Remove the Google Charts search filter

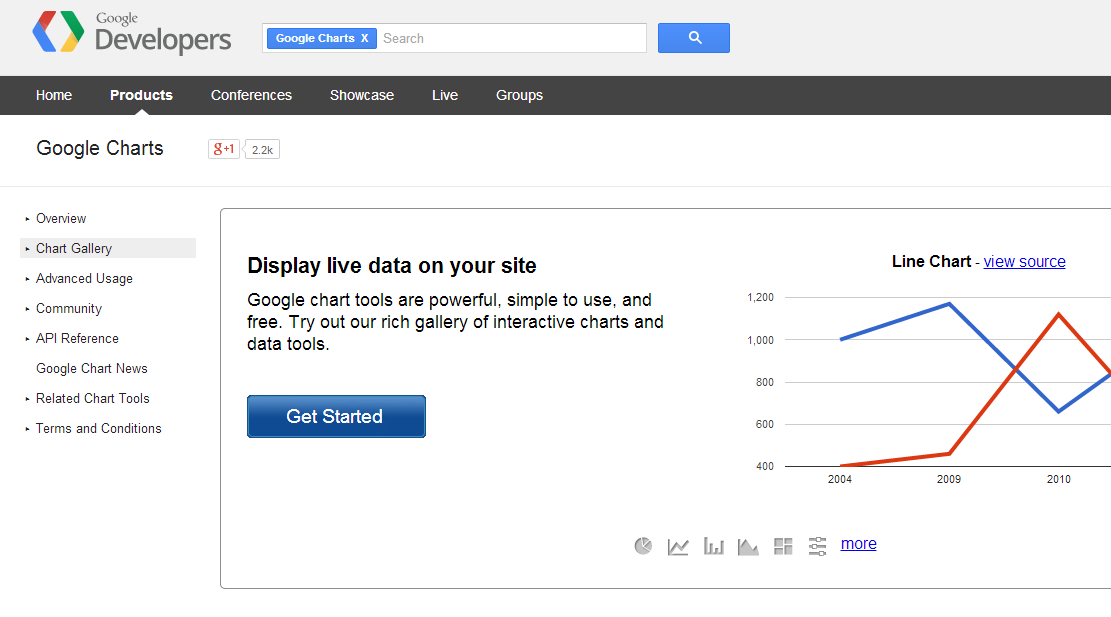pyautogui.click(x=365, y=38)
